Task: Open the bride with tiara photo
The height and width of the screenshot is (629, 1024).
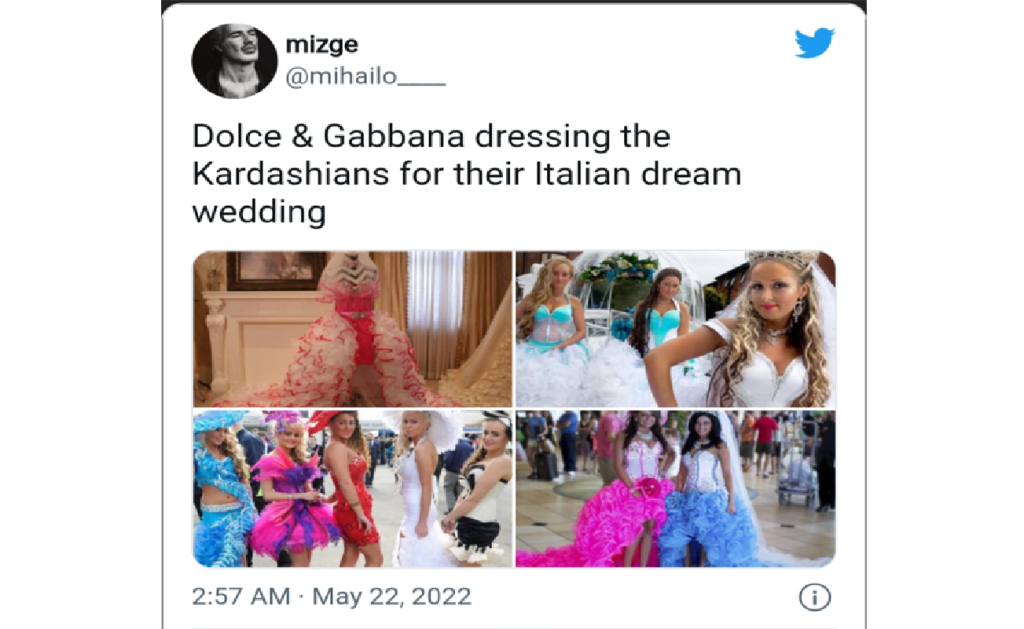Action: pyautogui.click(x=676, y=329)
